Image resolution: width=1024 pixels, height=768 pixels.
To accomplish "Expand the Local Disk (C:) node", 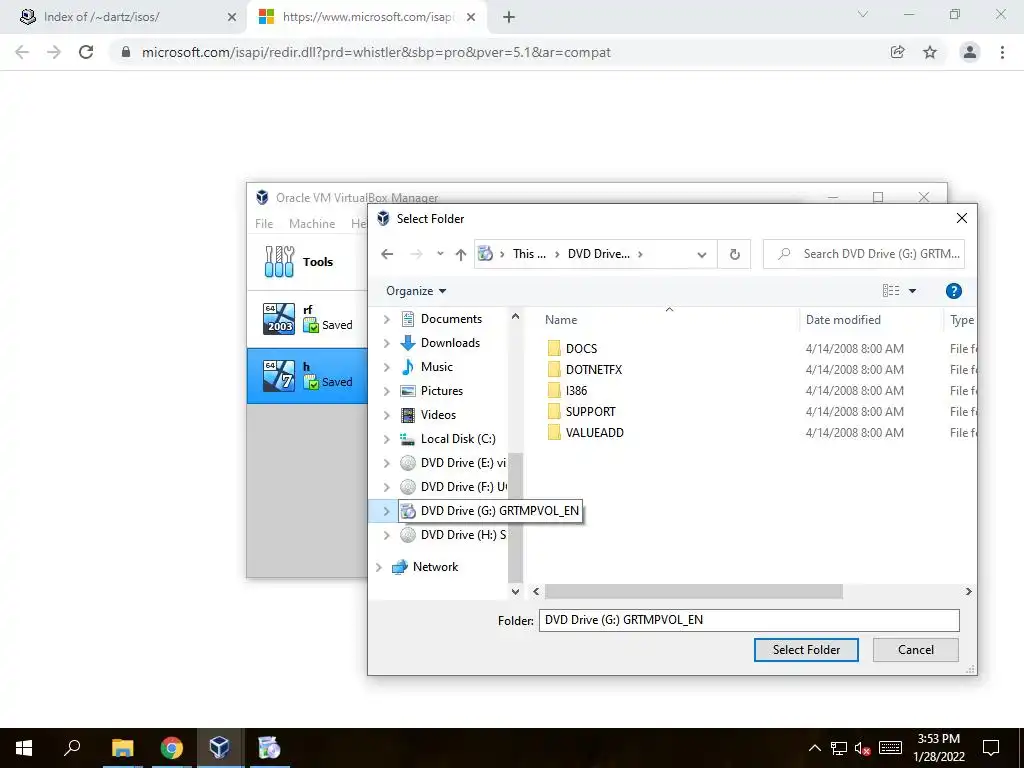I will click(x=387, y=439).
